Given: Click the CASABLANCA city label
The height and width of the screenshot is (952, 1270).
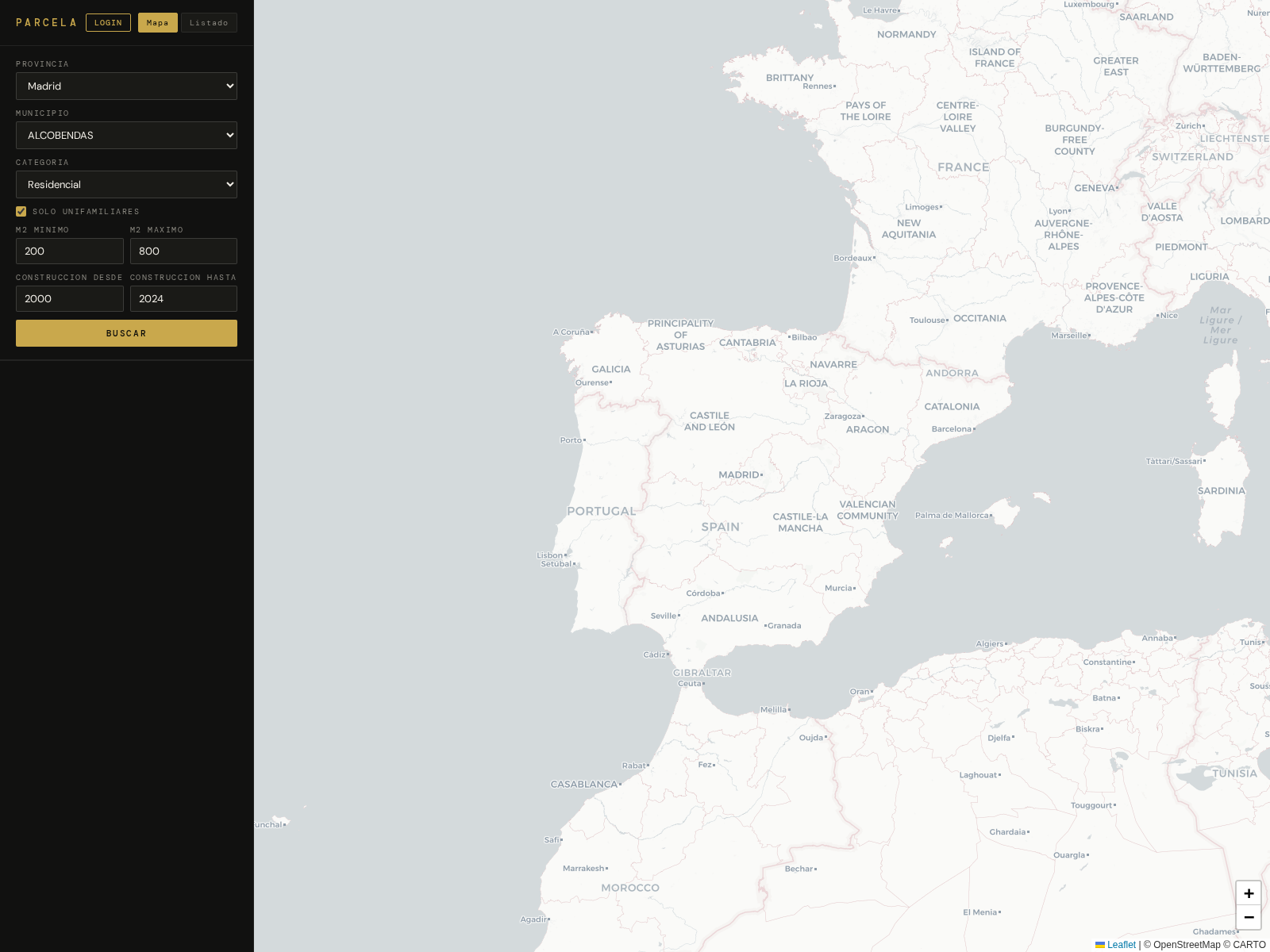Looking at the screenshot, I should (x=584, y=784).
